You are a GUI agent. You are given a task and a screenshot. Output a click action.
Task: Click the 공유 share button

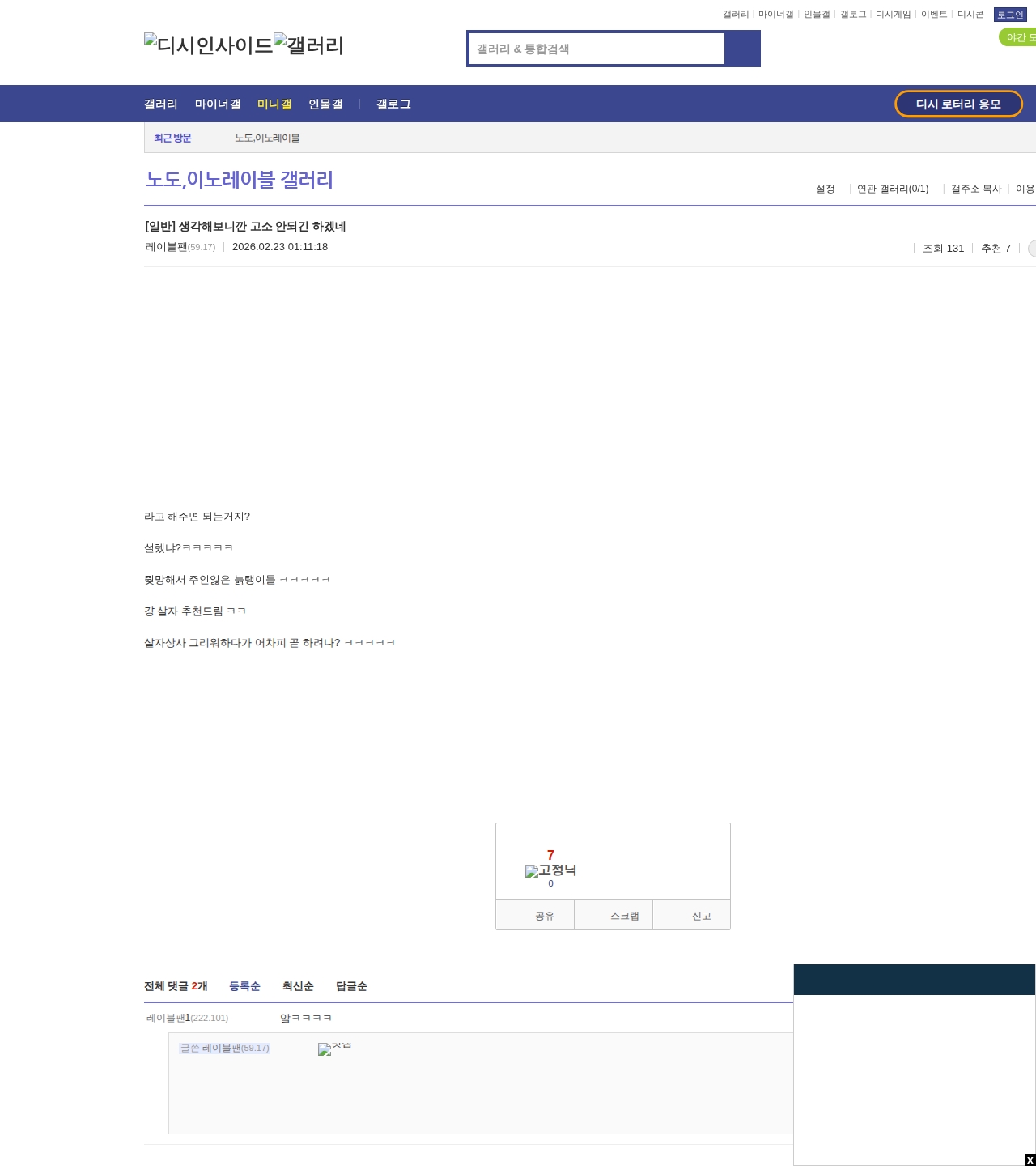[x=535, y=915]
